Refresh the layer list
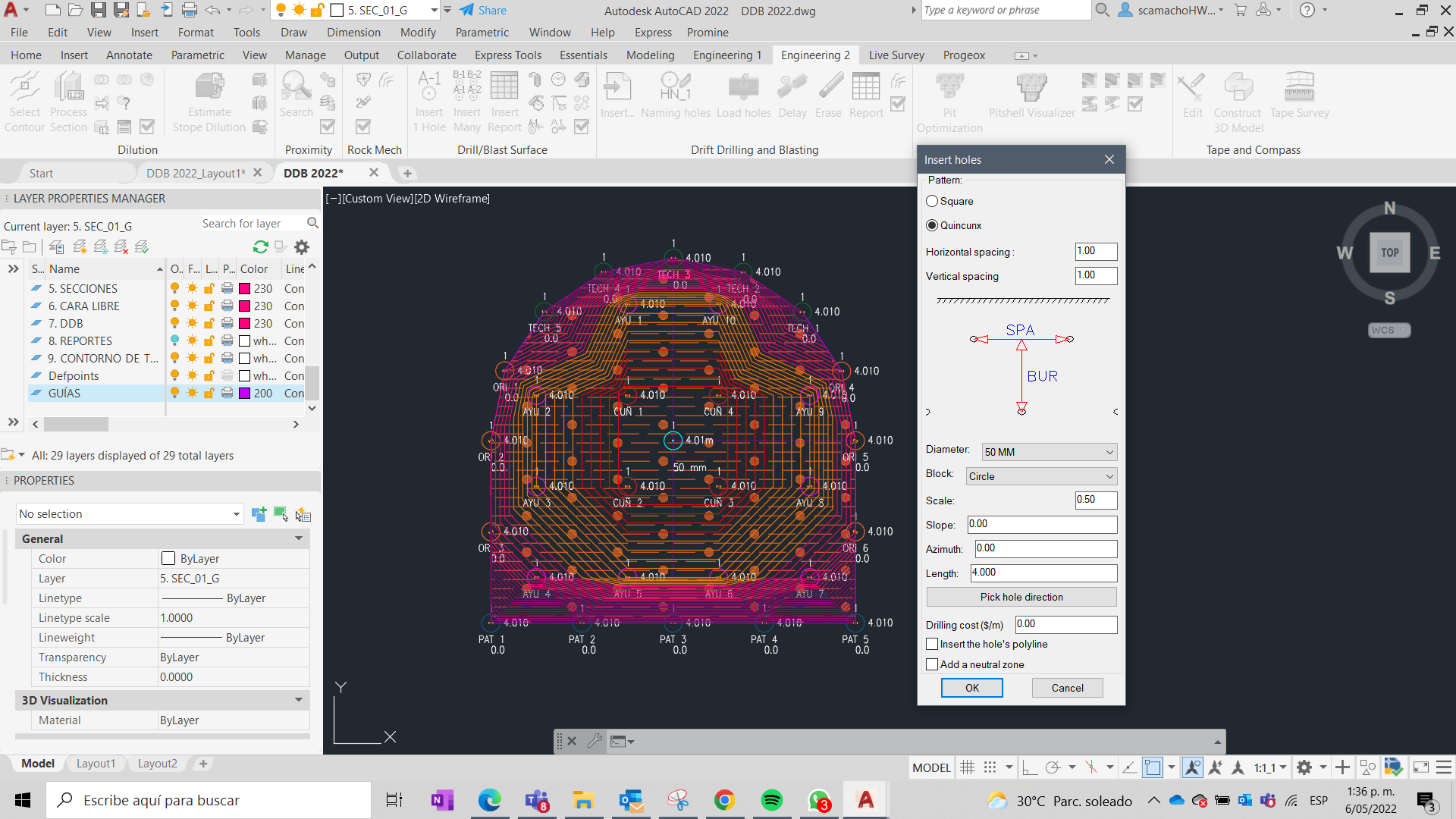 [261, 247]
